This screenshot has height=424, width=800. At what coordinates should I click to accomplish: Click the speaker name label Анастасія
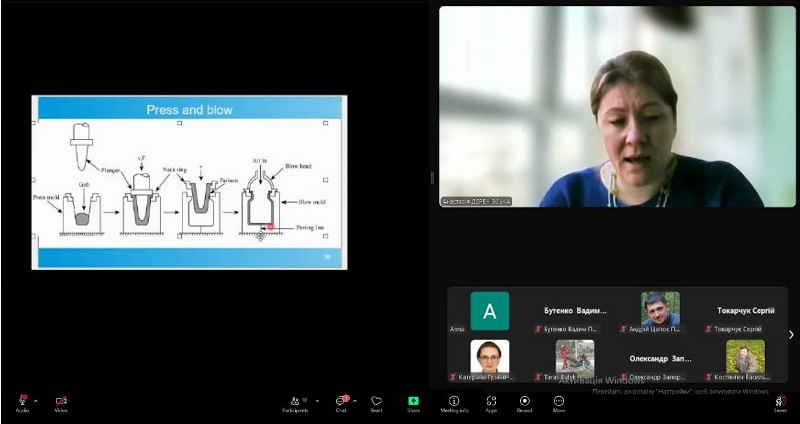click(476, 202)
